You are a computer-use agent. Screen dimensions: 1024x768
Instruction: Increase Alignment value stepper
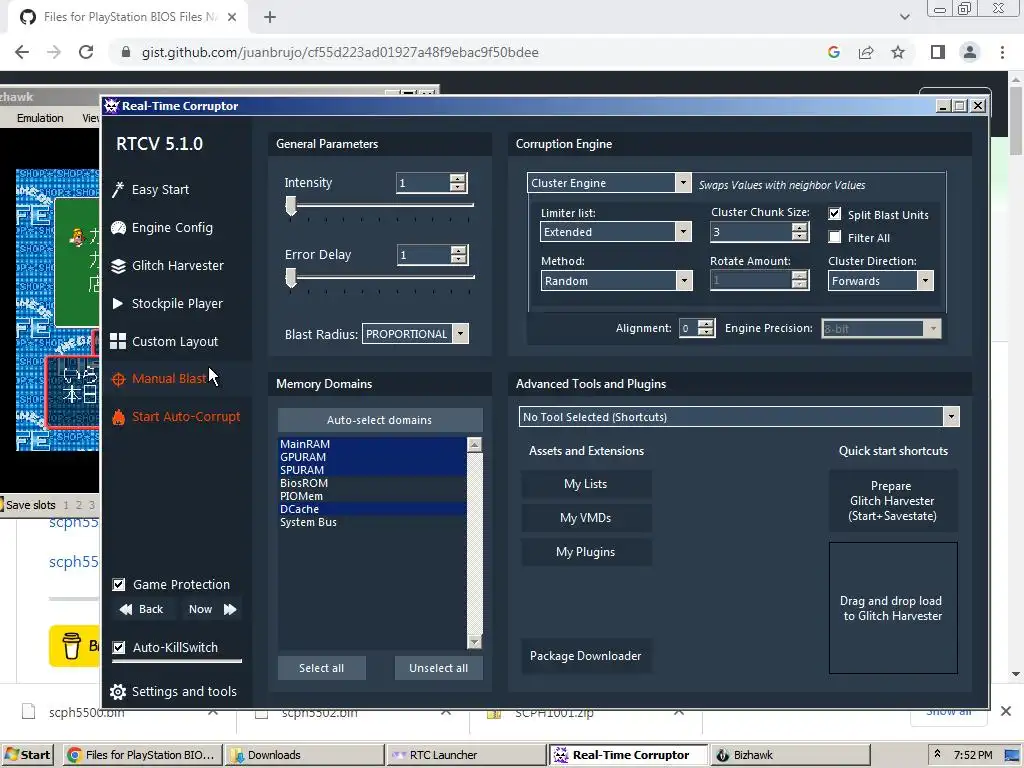pos(705,323)
